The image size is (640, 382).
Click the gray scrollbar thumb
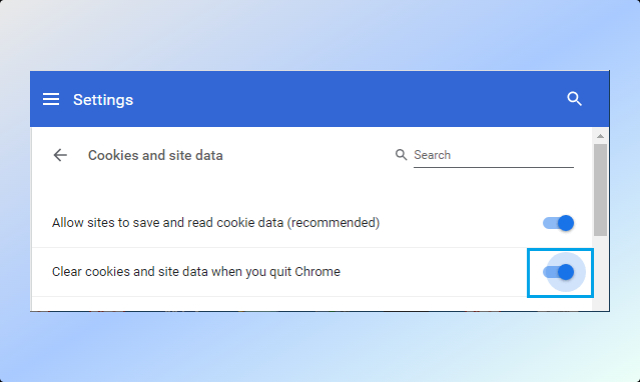600,190
